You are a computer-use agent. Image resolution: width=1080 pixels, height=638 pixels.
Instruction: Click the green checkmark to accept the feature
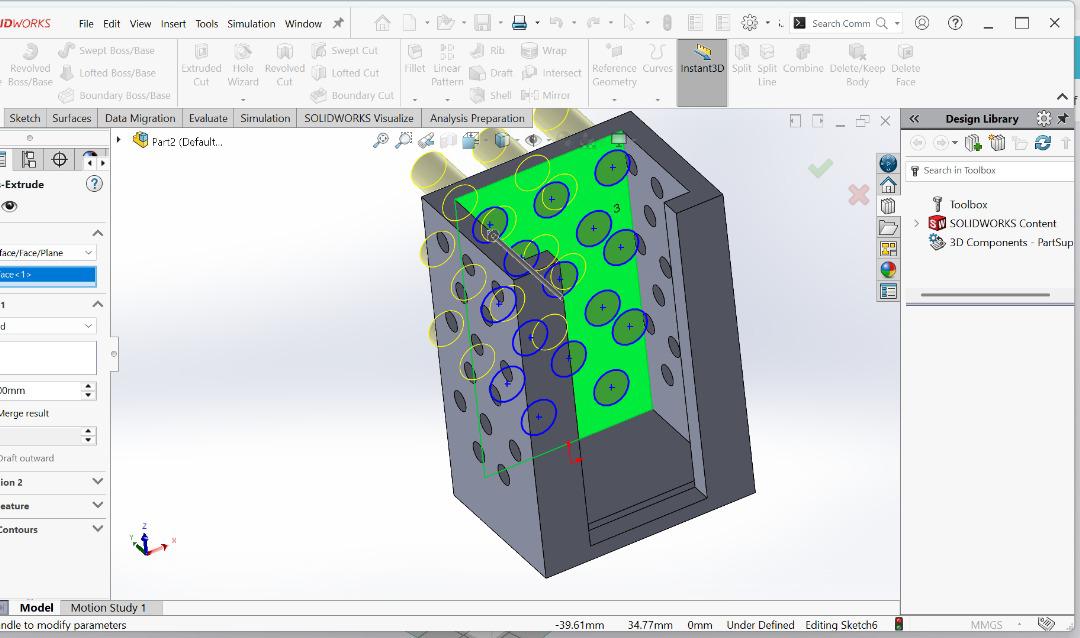[x=820, y=167]
